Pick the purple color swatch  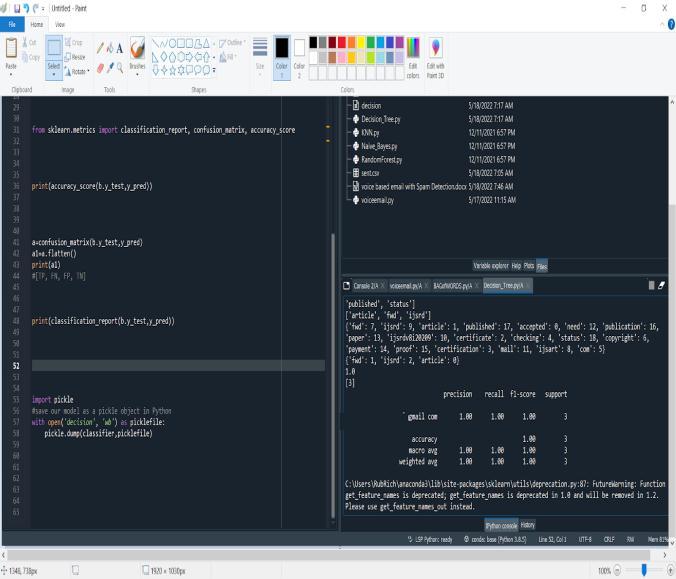(399, 42)
